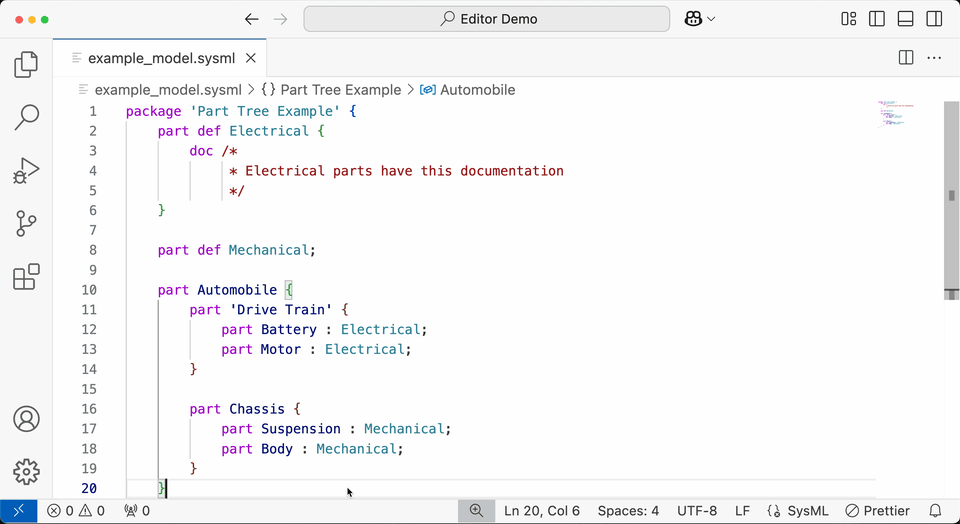Screen dimensions: 960x524
Task: Open Run and Debug view
Action: tap(26, 171)
